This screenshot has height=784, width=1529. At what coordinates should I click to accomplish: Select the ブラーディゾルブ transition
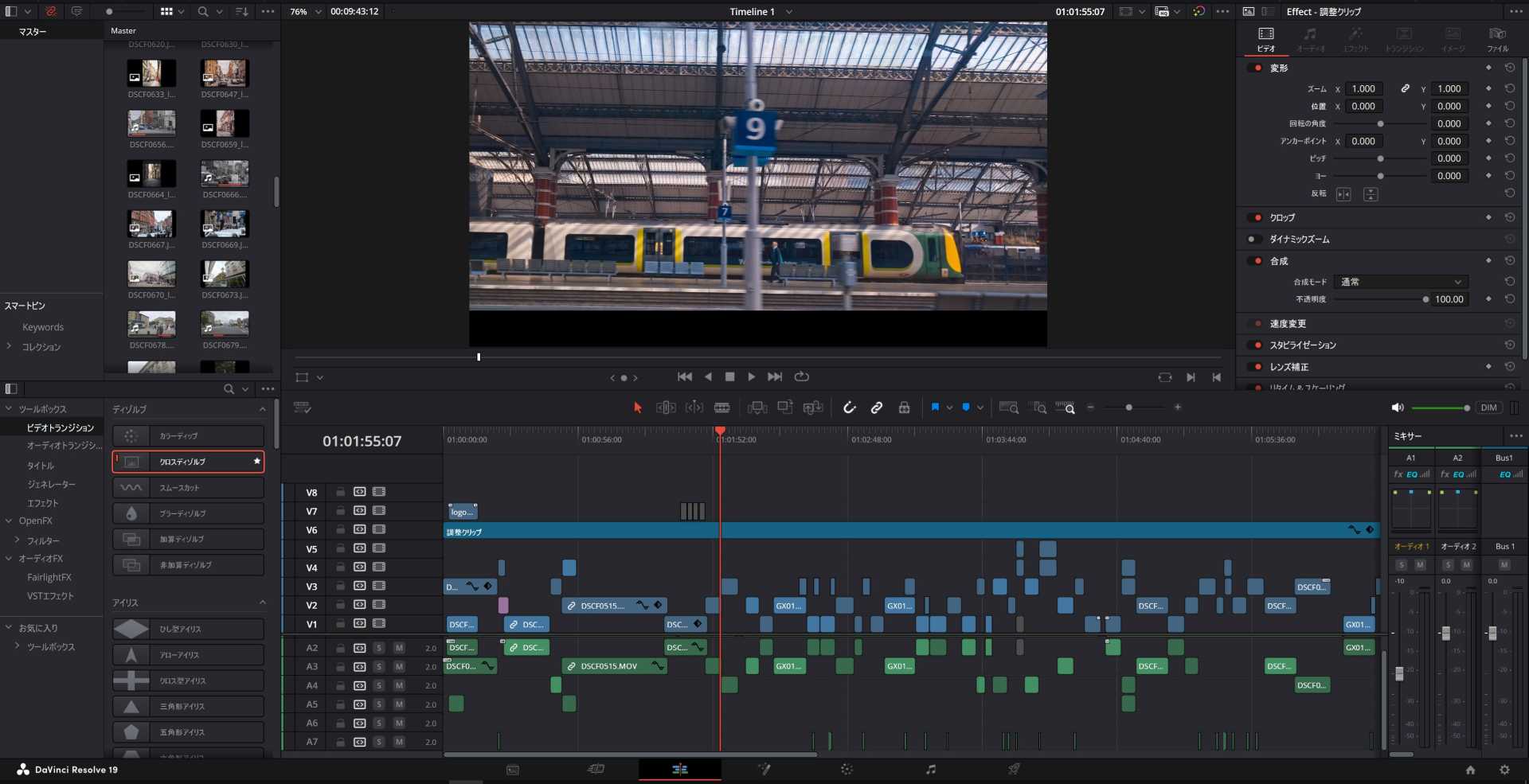tap(188, 513)
